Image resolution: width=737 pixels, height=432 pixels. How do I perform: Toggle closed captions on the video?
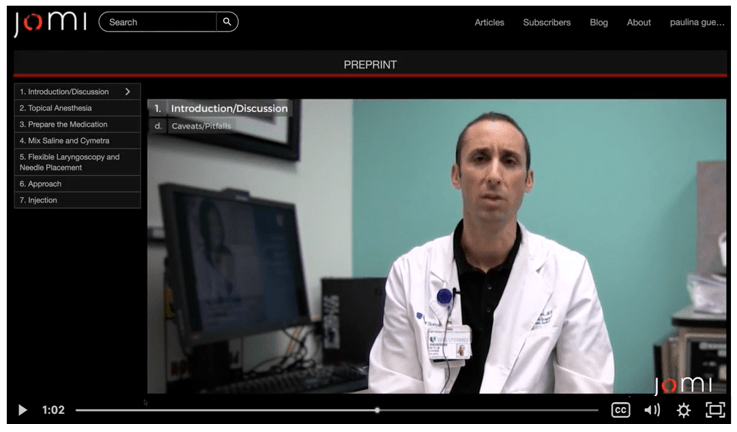click(620, 410)
